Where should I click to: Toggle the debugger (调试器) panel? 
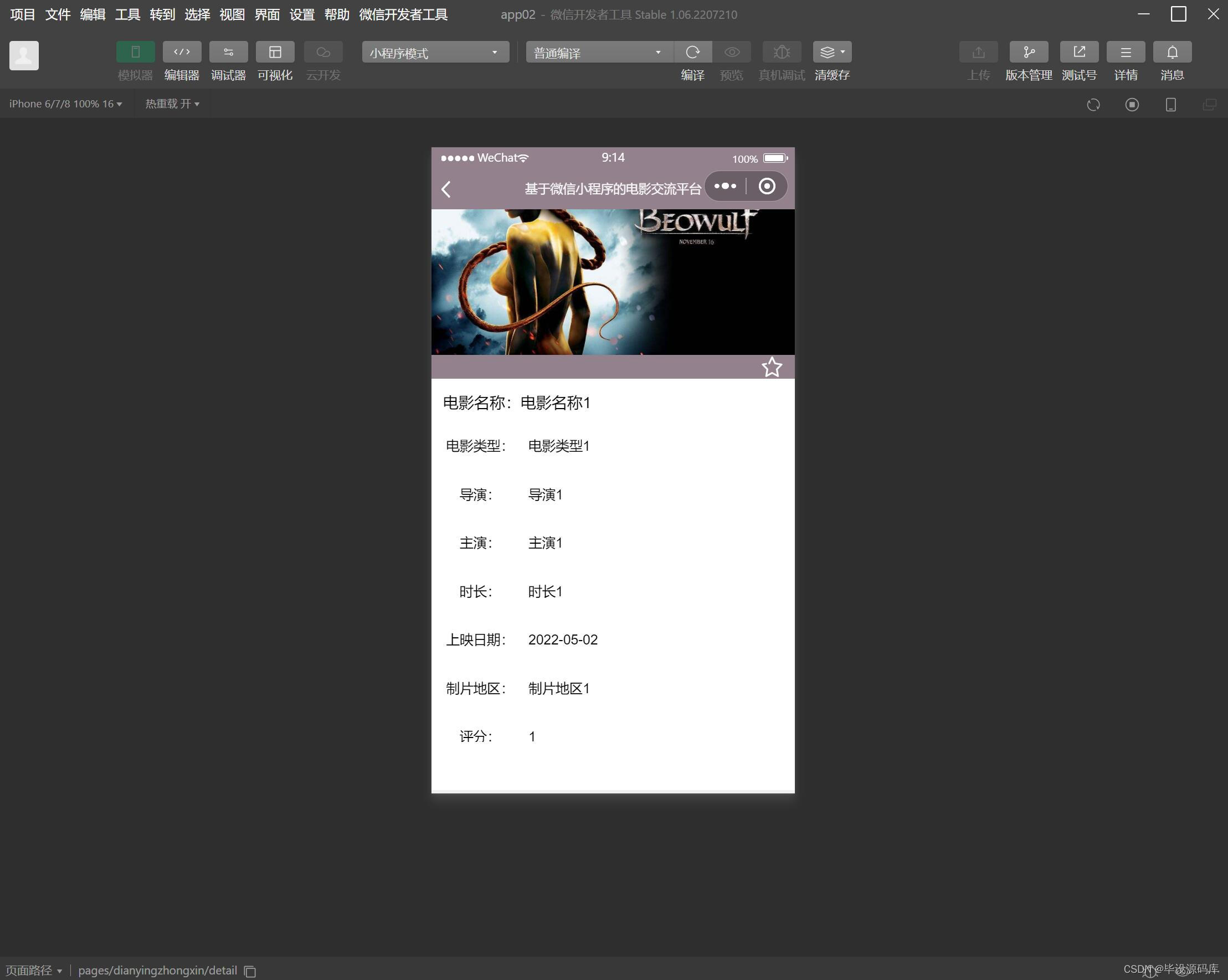click(228, 53)
